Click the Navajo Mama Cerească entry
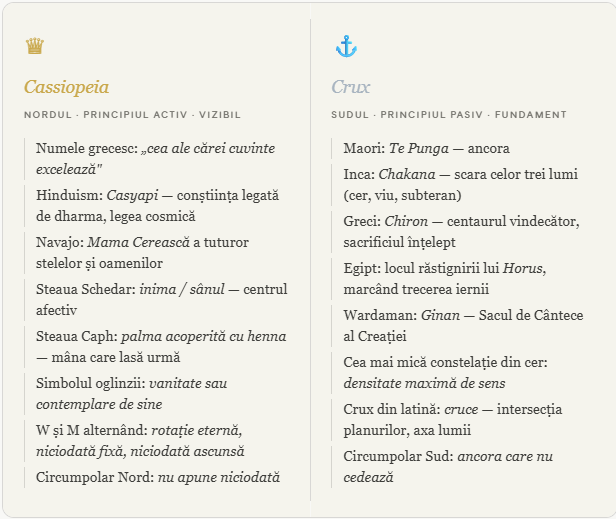Screen dimensions: 616x519 tap(142, 252)
